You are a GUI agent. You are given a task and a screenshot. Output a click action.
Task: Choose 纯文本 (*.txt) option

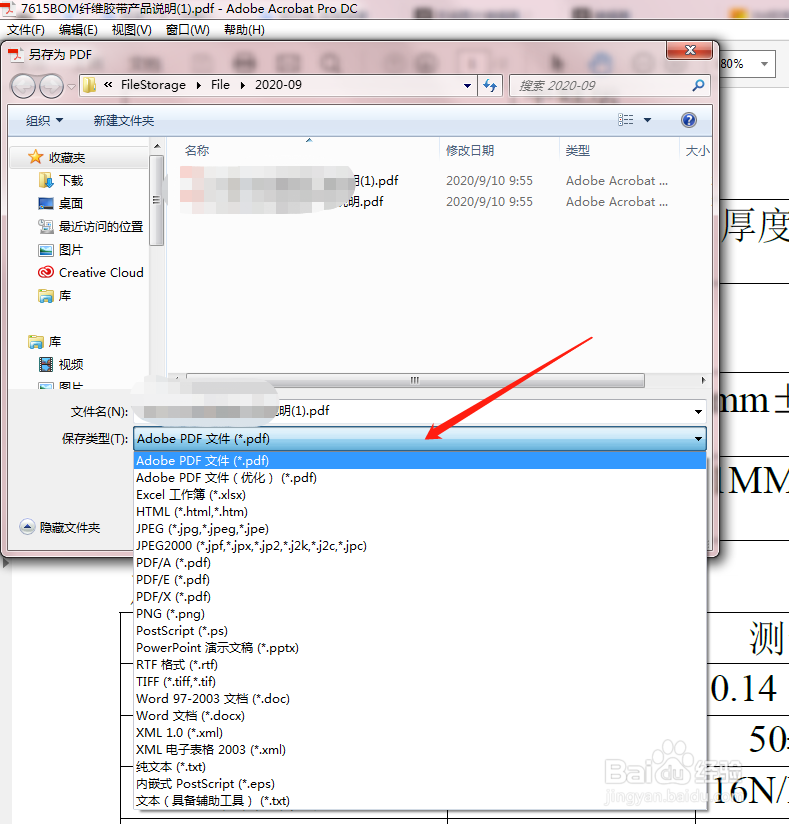419,767
